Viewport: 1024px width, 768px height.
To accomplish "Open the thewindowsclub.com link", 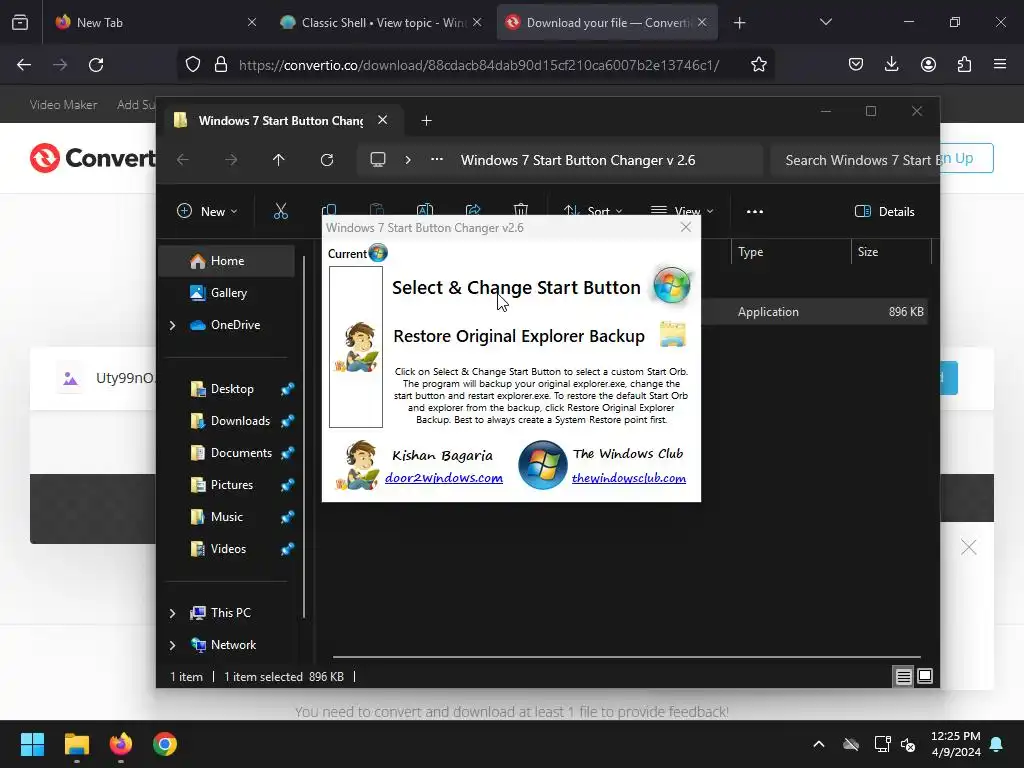I will point(629,478).
